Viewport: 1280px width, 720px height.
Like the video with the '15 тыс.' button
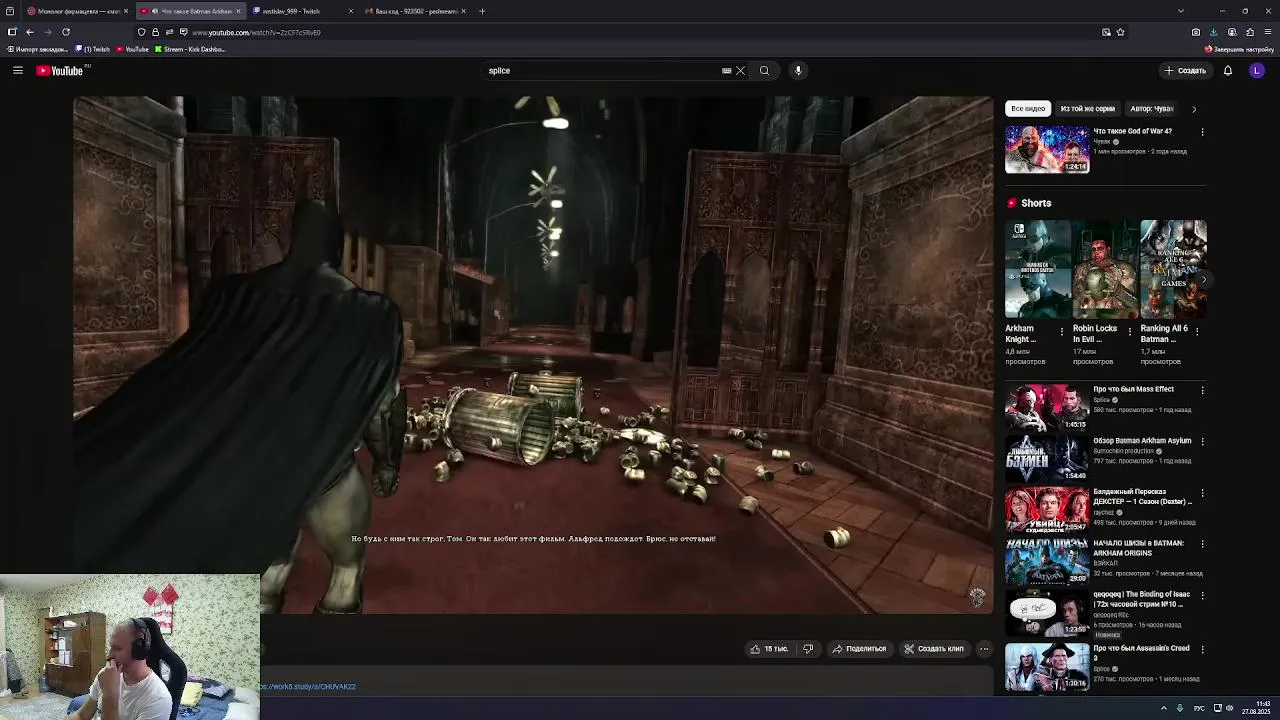769,648
